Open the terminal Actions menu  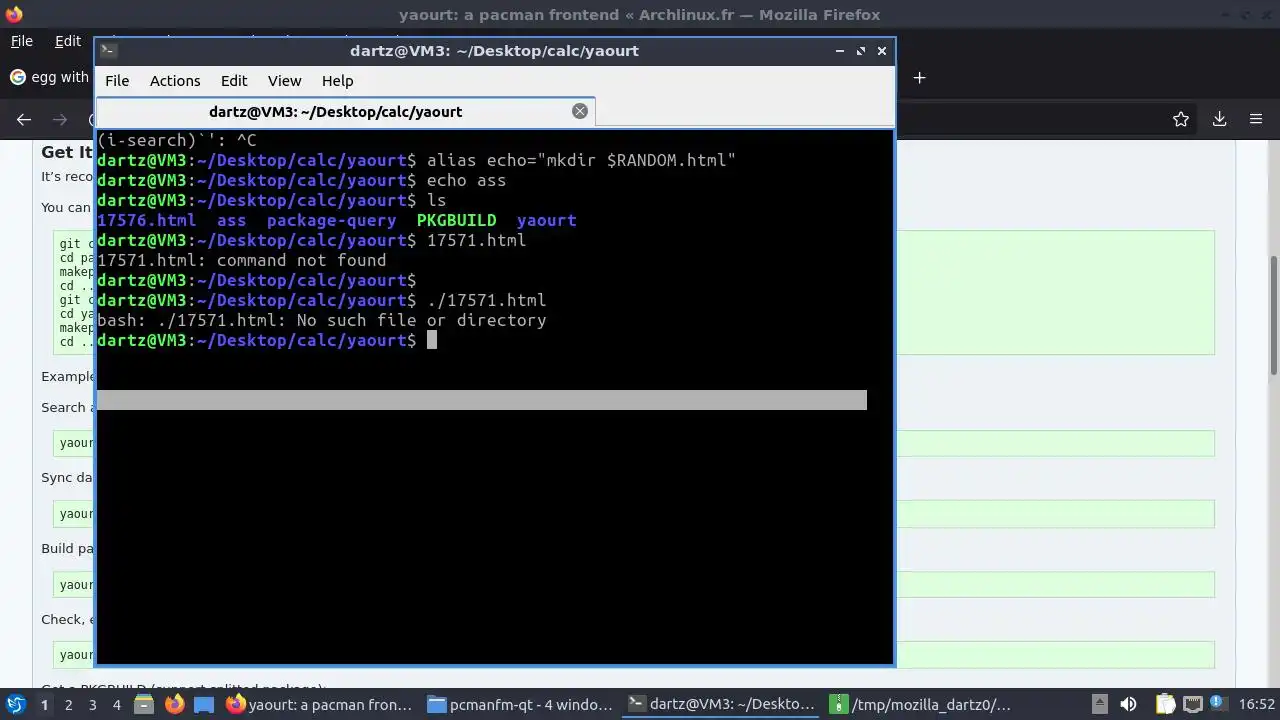pos(175,81)
